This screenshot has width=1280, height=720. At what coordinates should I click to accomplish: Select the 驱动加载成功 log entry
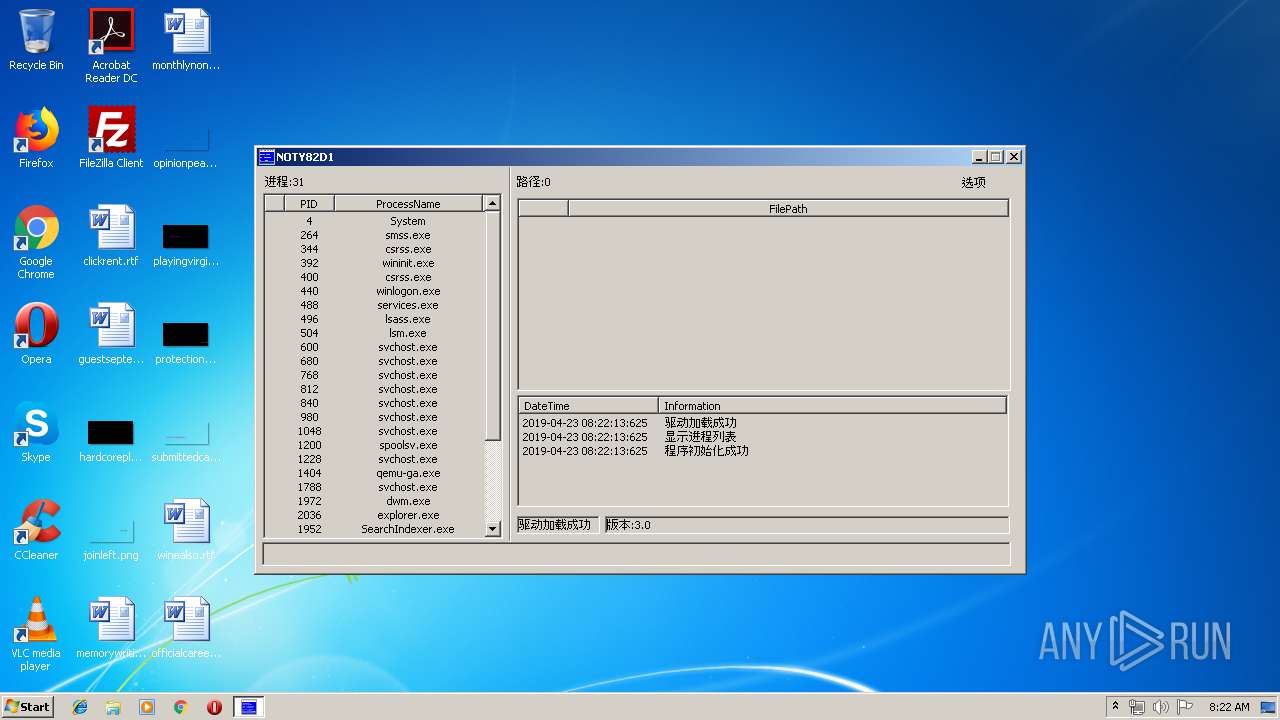coord(762,423)
